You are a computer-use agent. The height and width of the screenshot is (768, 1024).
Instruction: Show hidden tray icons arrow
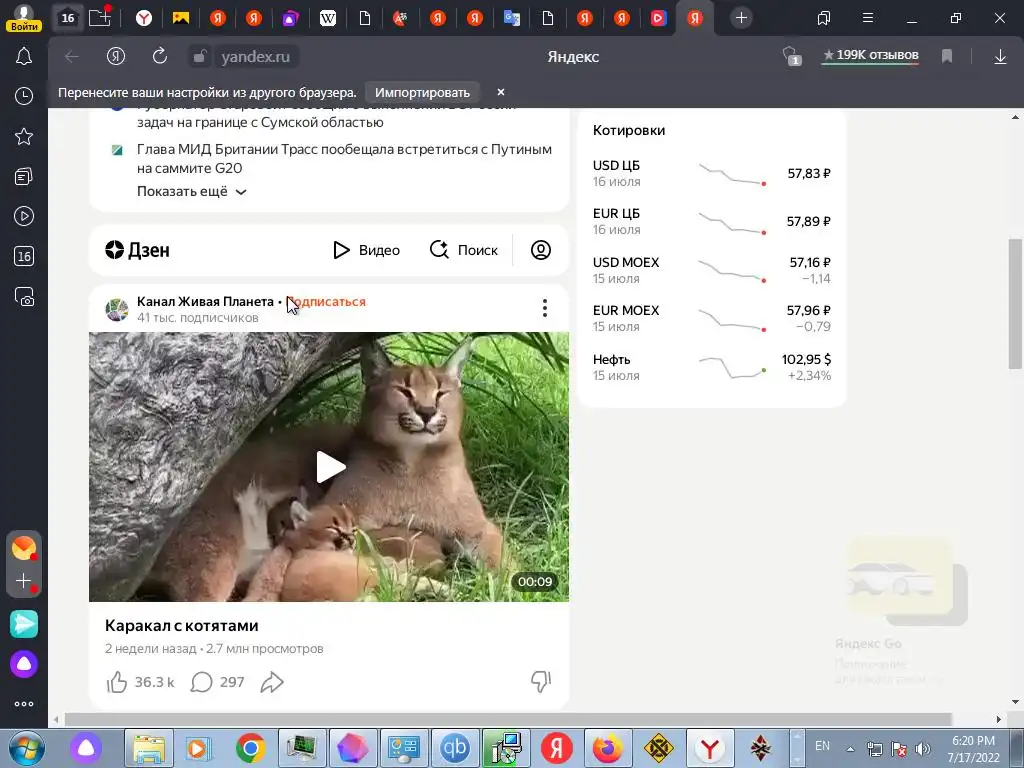(850, 749)
